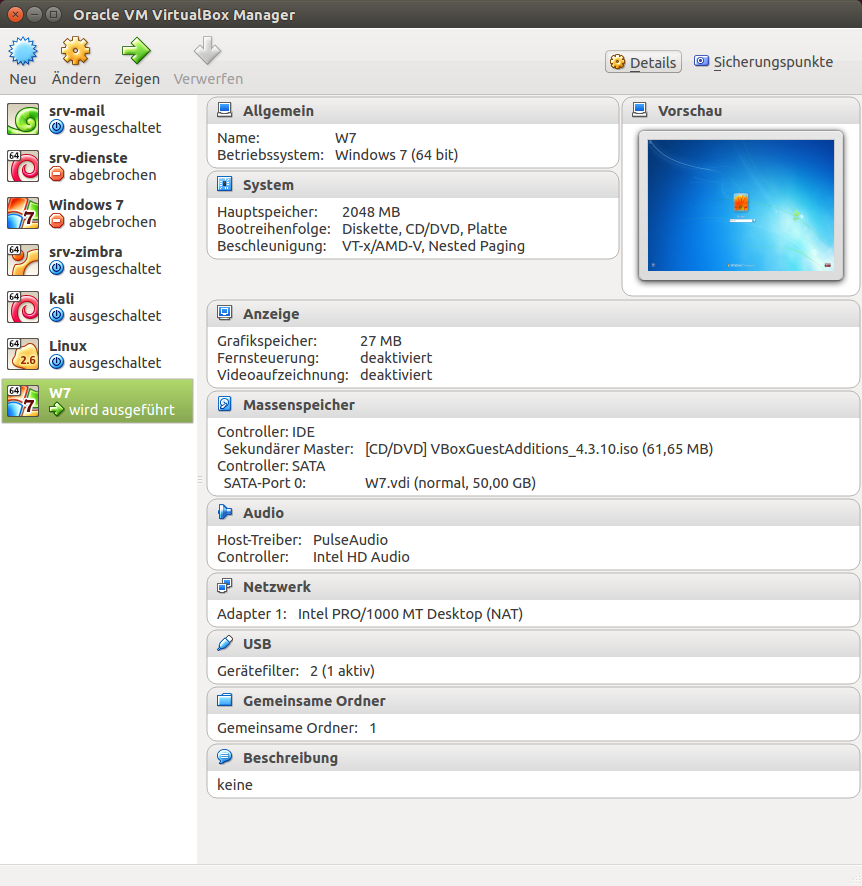Open the USB settings header link

tap(257, 644)
